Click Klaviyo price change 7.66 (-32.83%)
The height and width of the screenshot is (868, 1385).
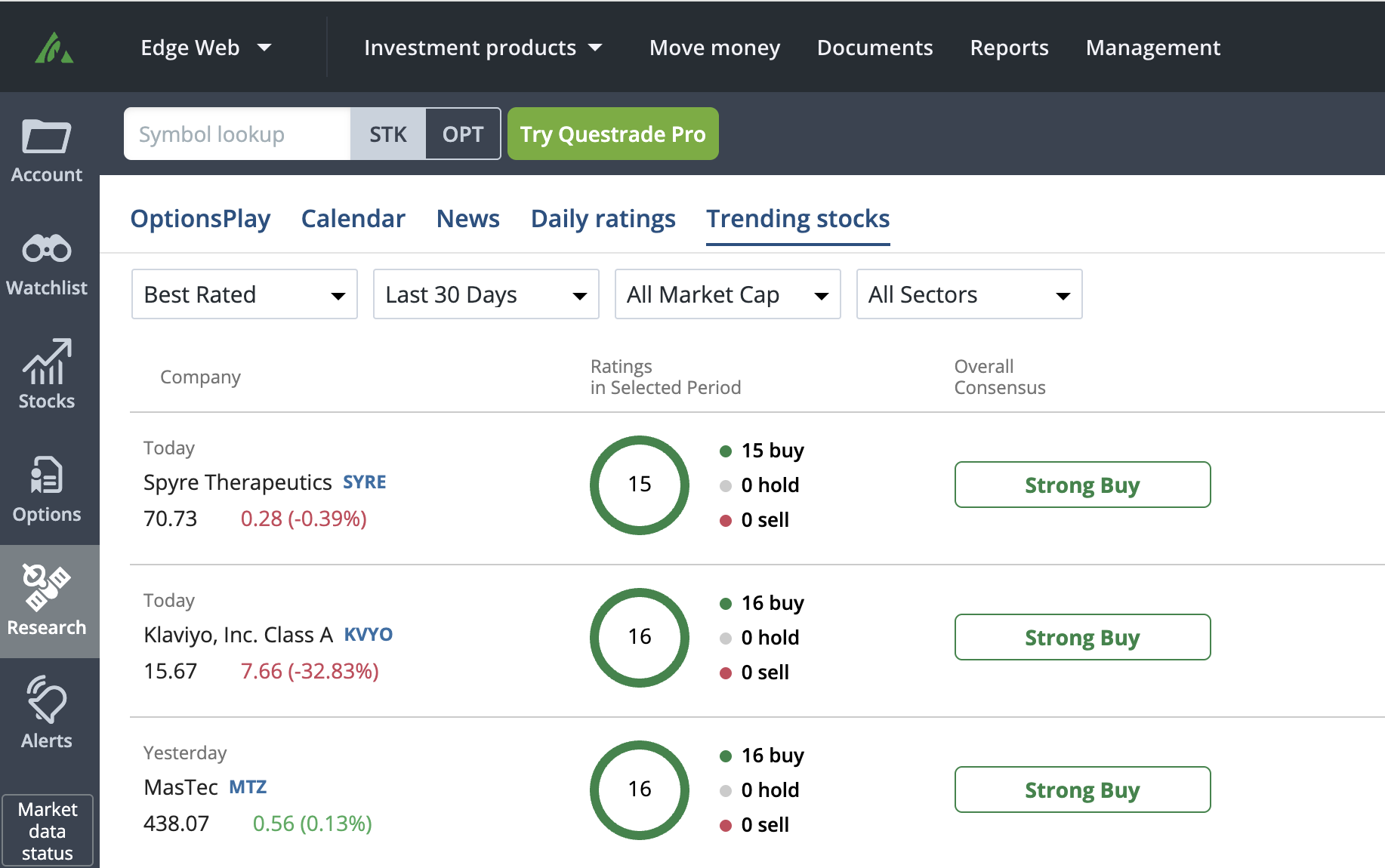[x=310, y=671]
